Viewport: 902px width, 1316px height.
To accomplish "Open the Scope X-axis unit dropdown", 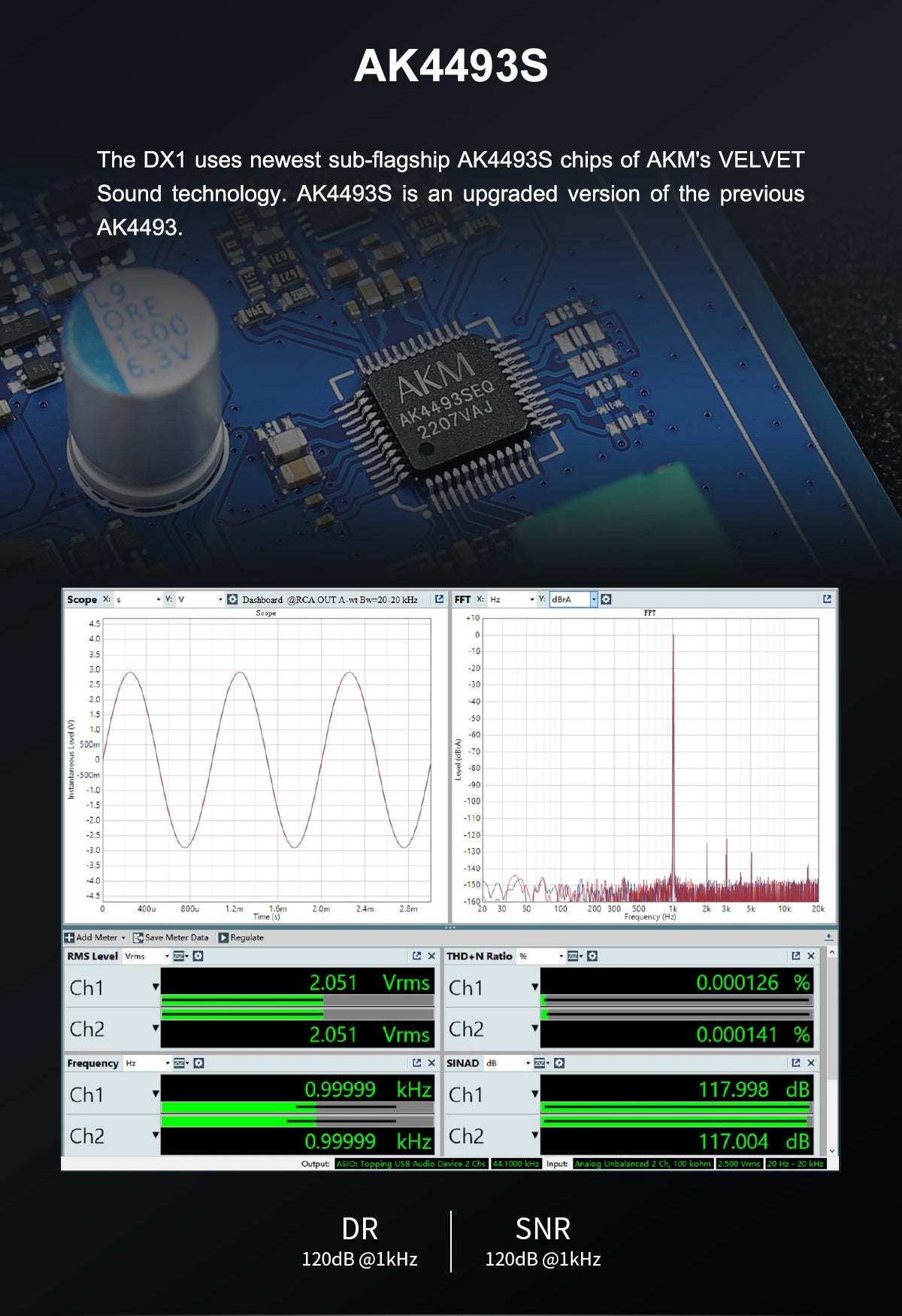I will (158, 599).
